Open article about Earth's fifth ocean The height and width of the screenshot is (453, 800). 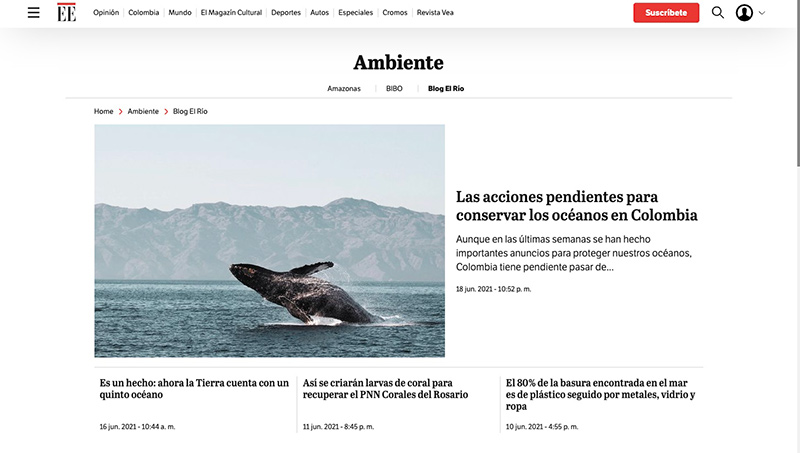click(194, 388)
